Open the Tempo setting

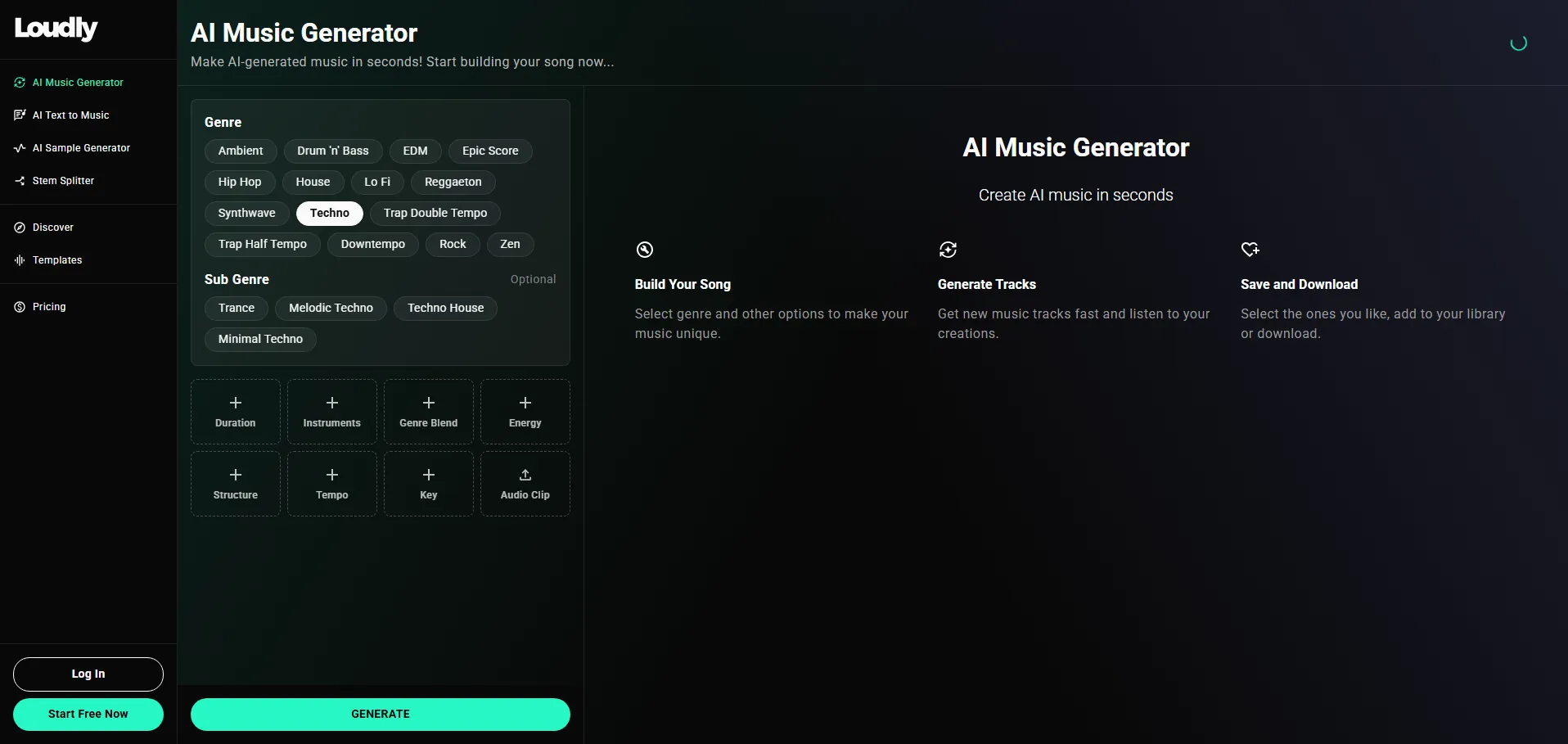tap(331, 484)
